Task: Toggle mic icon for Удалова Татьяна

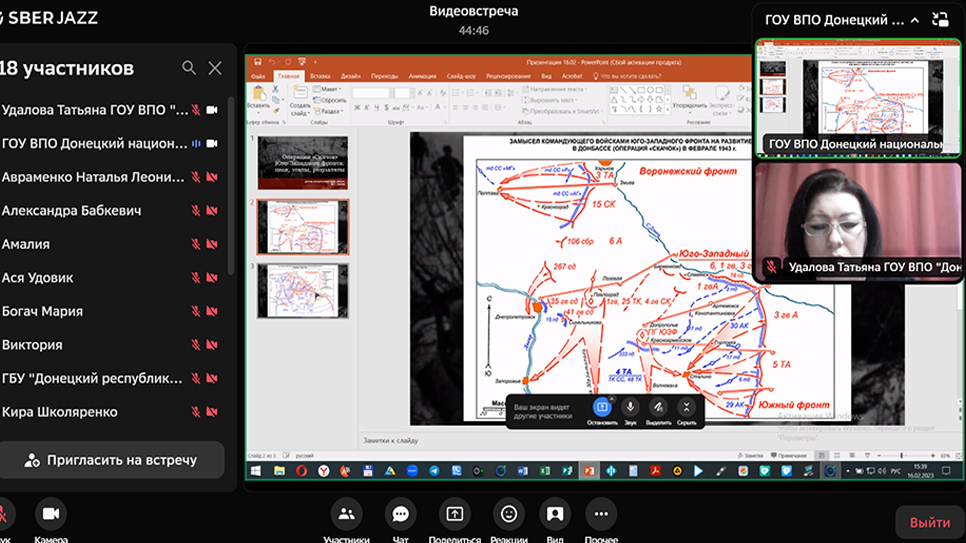Action: [196, 110]
